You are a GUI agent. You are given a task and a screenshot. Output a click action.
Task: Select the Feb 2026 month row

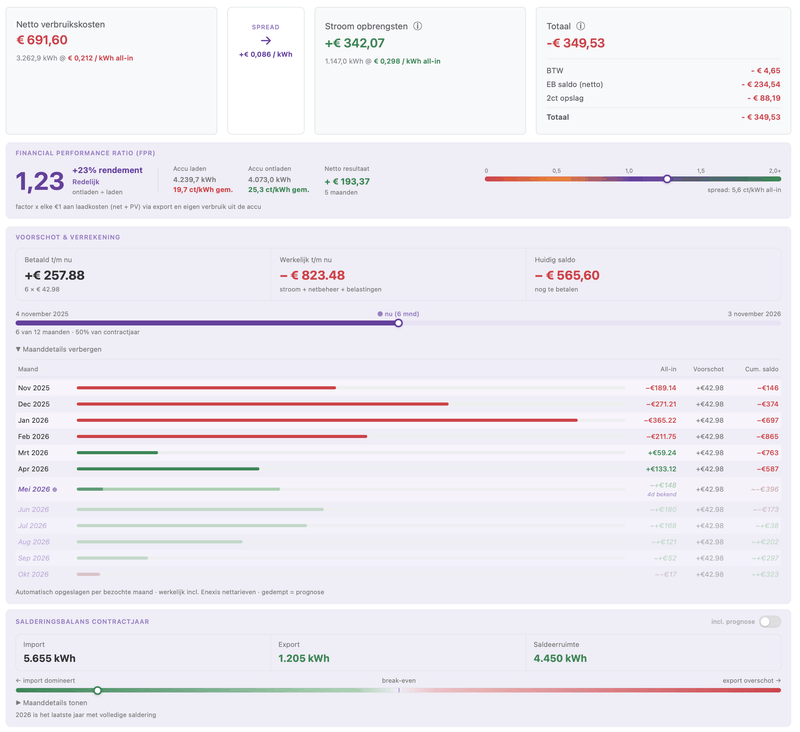click(398, 437)
